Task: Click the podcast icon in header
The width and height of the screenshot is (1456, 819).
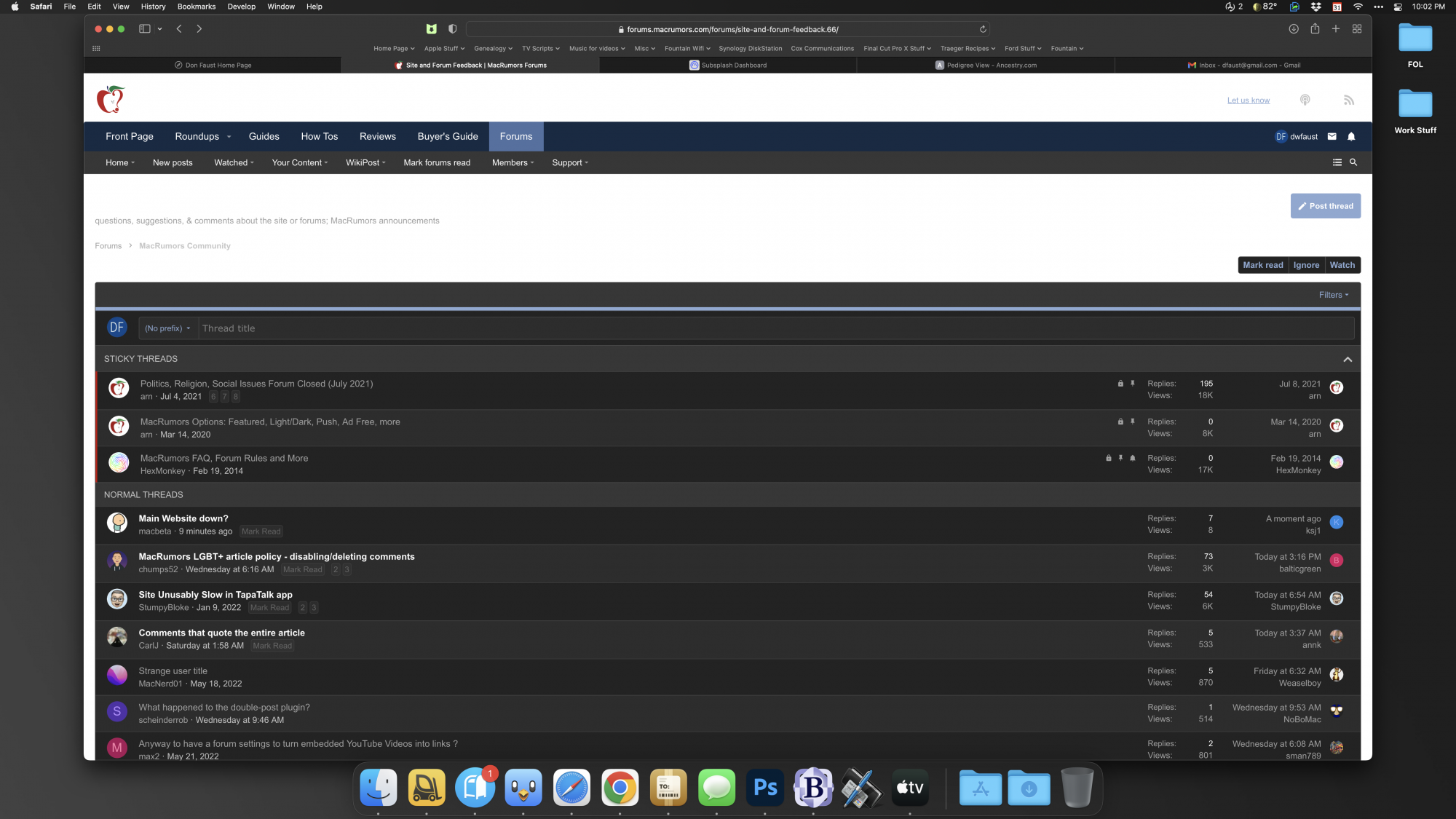Action: pyautogui.click(x=1305, y=100)
